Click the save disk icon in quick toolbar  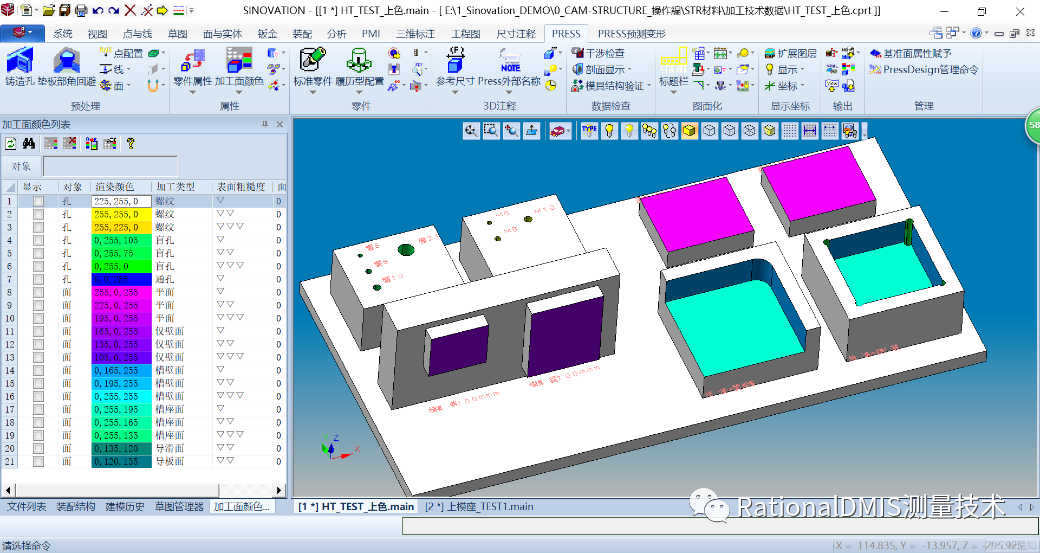pos(65,11)
